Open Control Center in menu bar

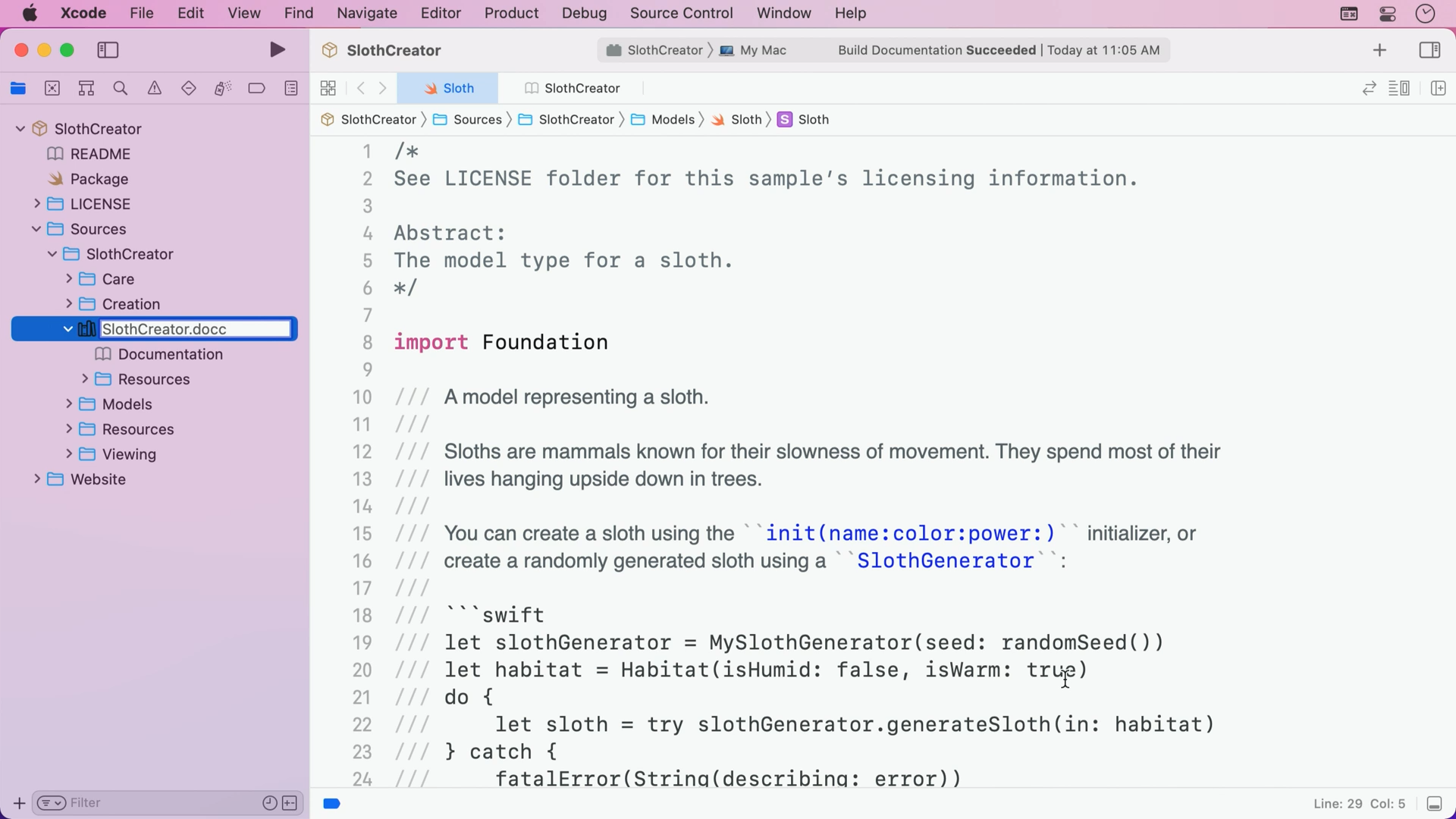(x=1387, y=14)
